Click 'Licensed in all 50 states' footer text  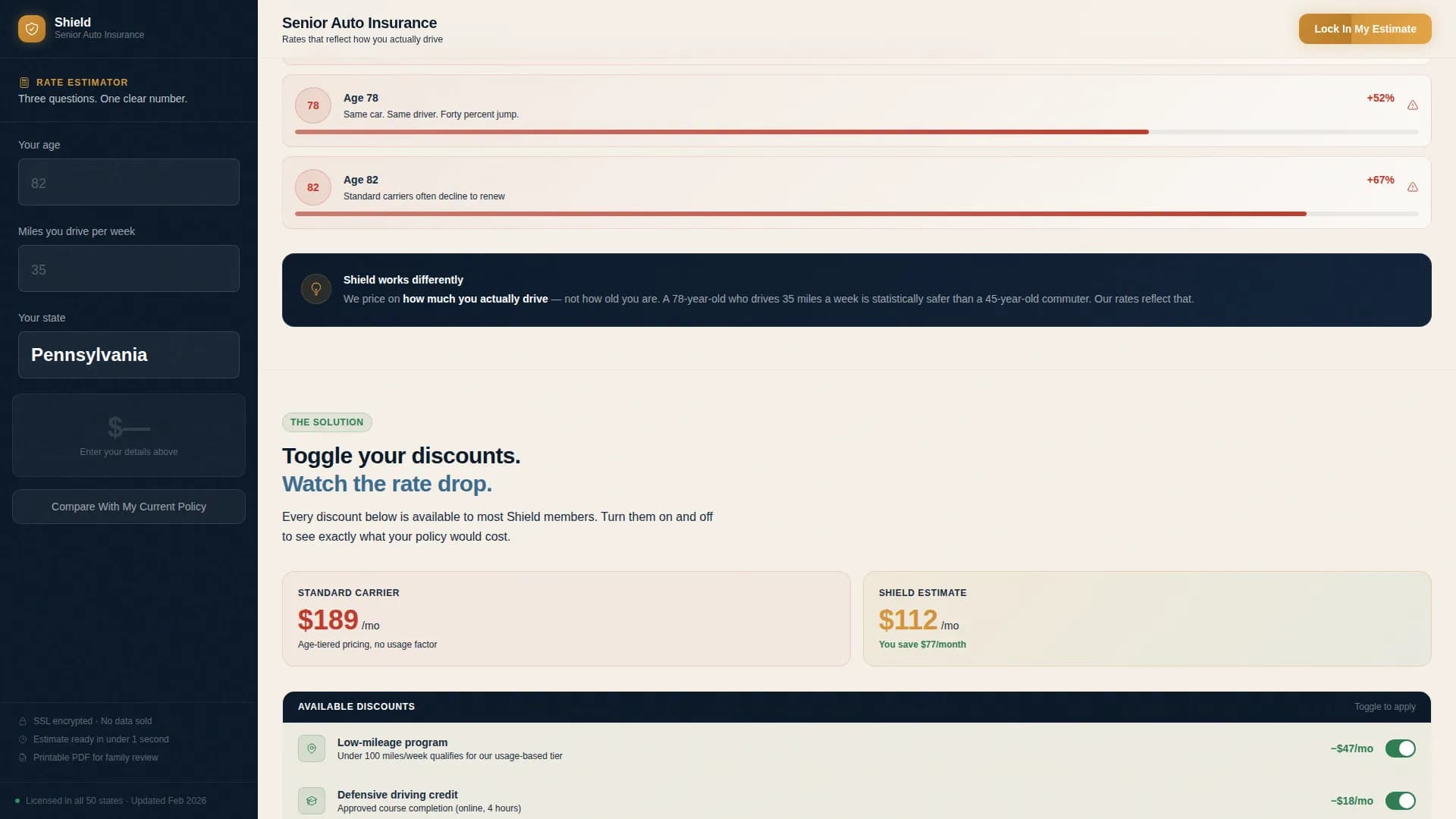[x=74, y=801]
